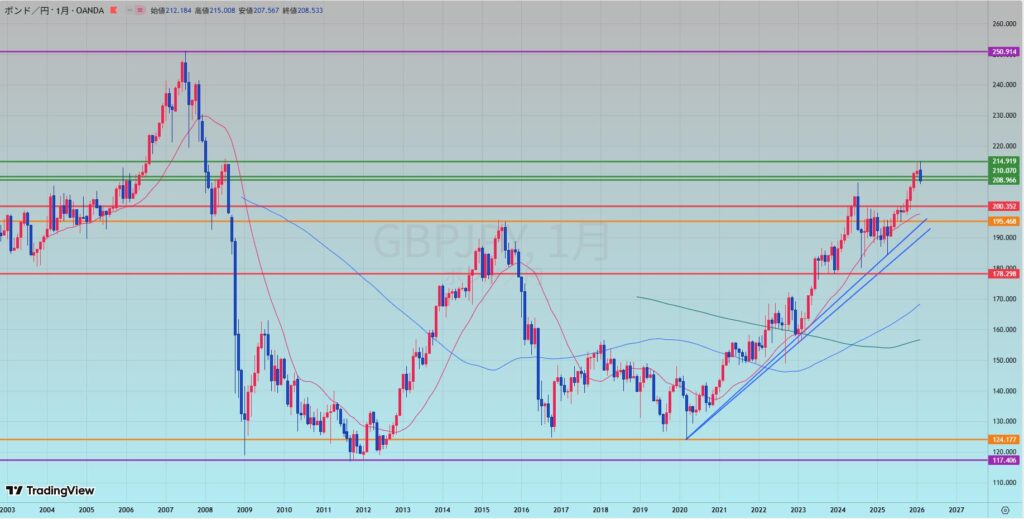Image resolution: width=1024 pixels, height=519 pixels.
Task: Click the 260.000 price scale value
Action: [1003, 24]
